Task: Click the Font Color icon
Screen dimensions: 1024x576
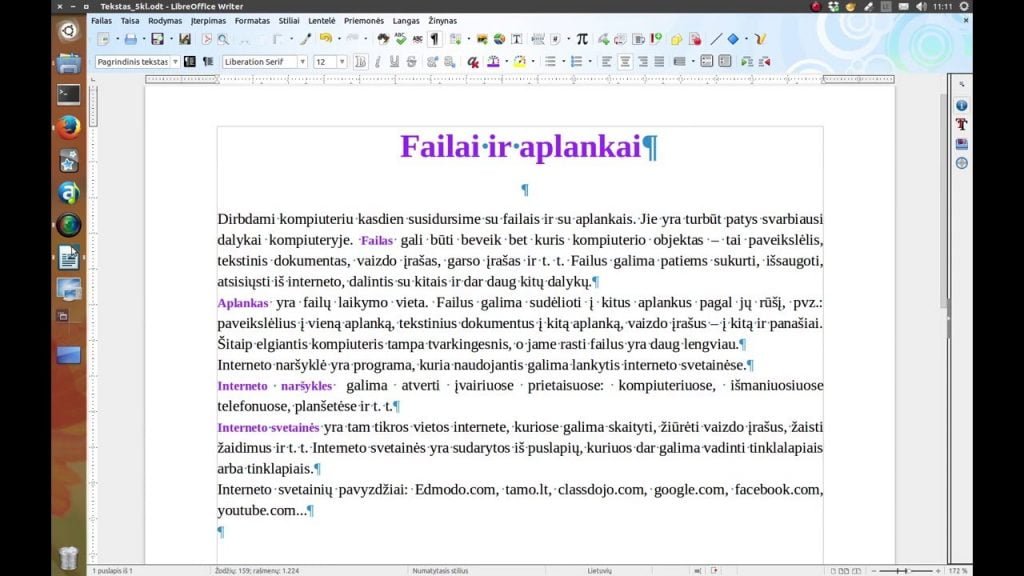Action: pyautogui.click(x=494, y=62)
